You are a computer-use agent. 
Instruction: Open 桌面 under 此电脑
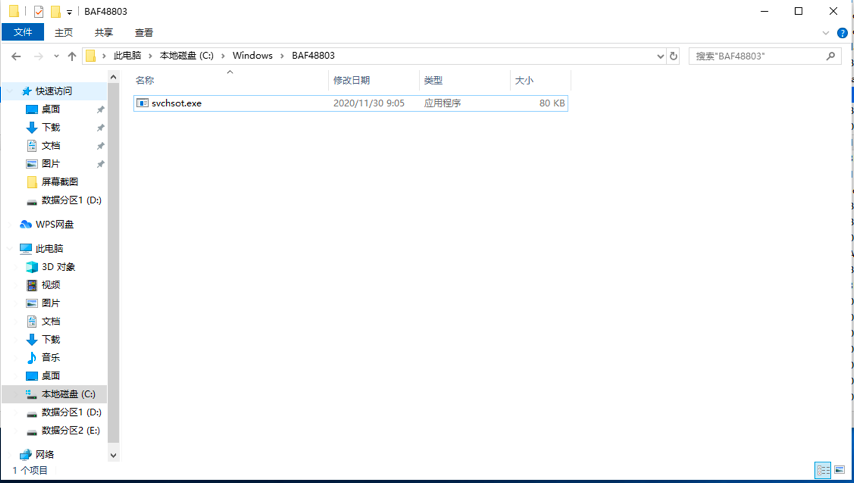[51, 376]
